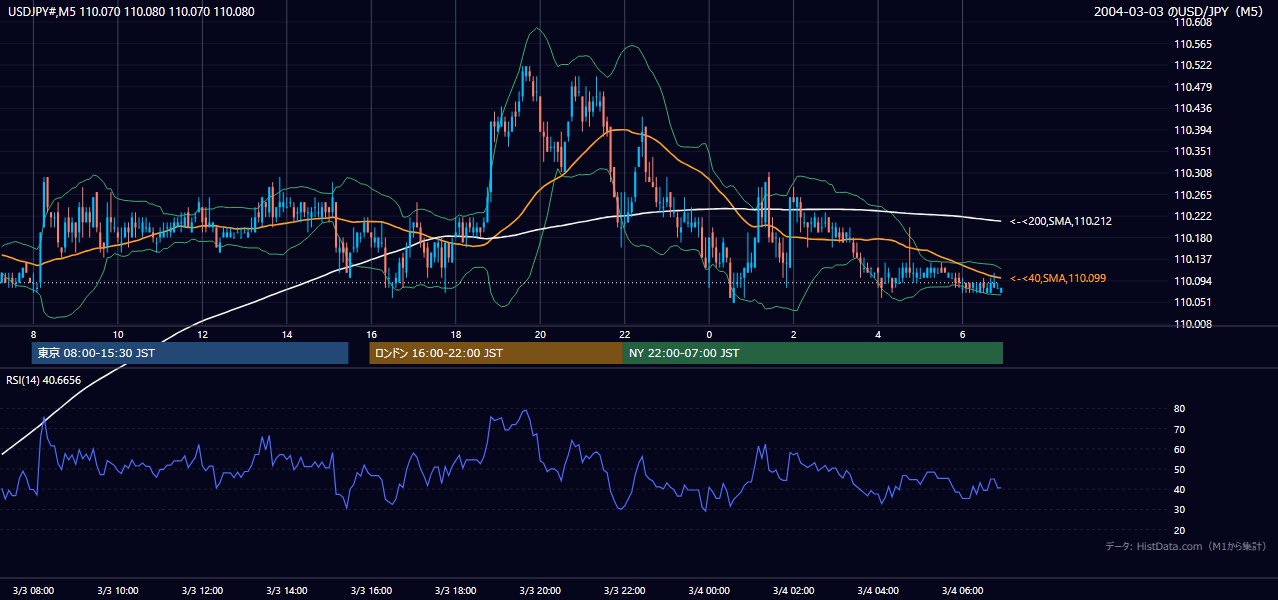Viewport: 1278px width, 600px height.
Task: Click hour tick 0 under the price chart
Action: pos(709,334)
